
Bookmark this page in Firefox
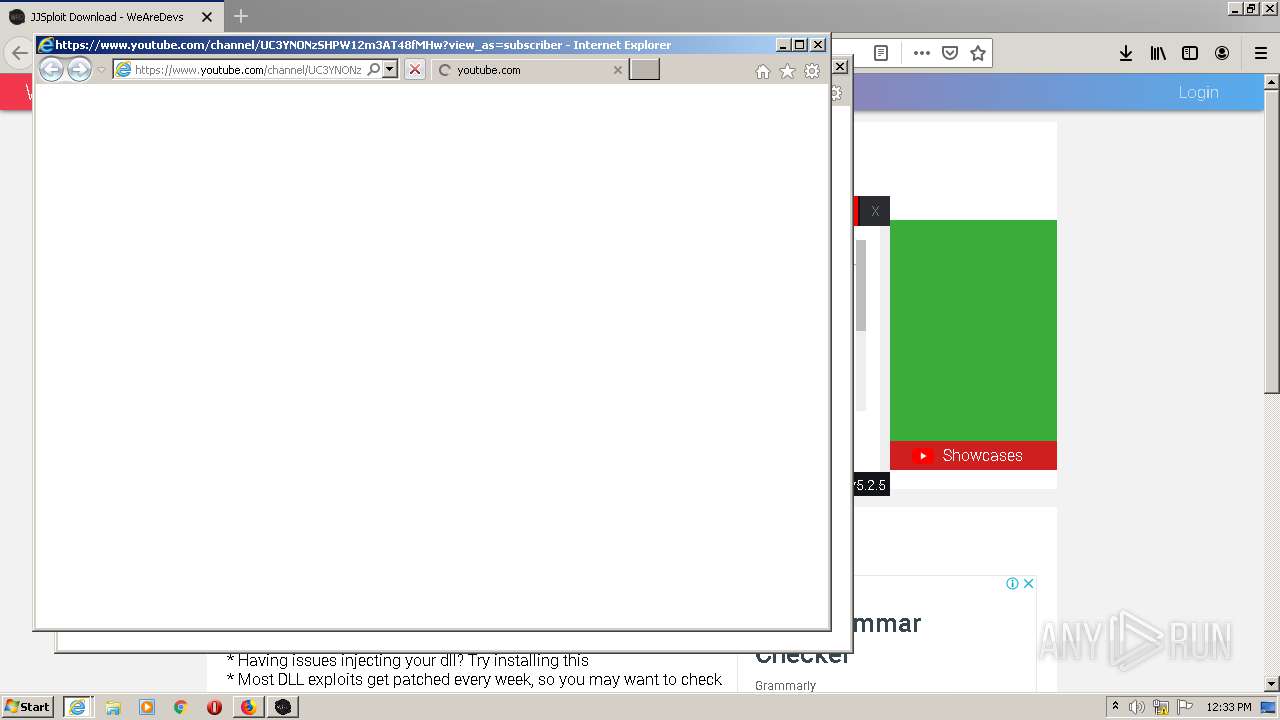(978, 53)
